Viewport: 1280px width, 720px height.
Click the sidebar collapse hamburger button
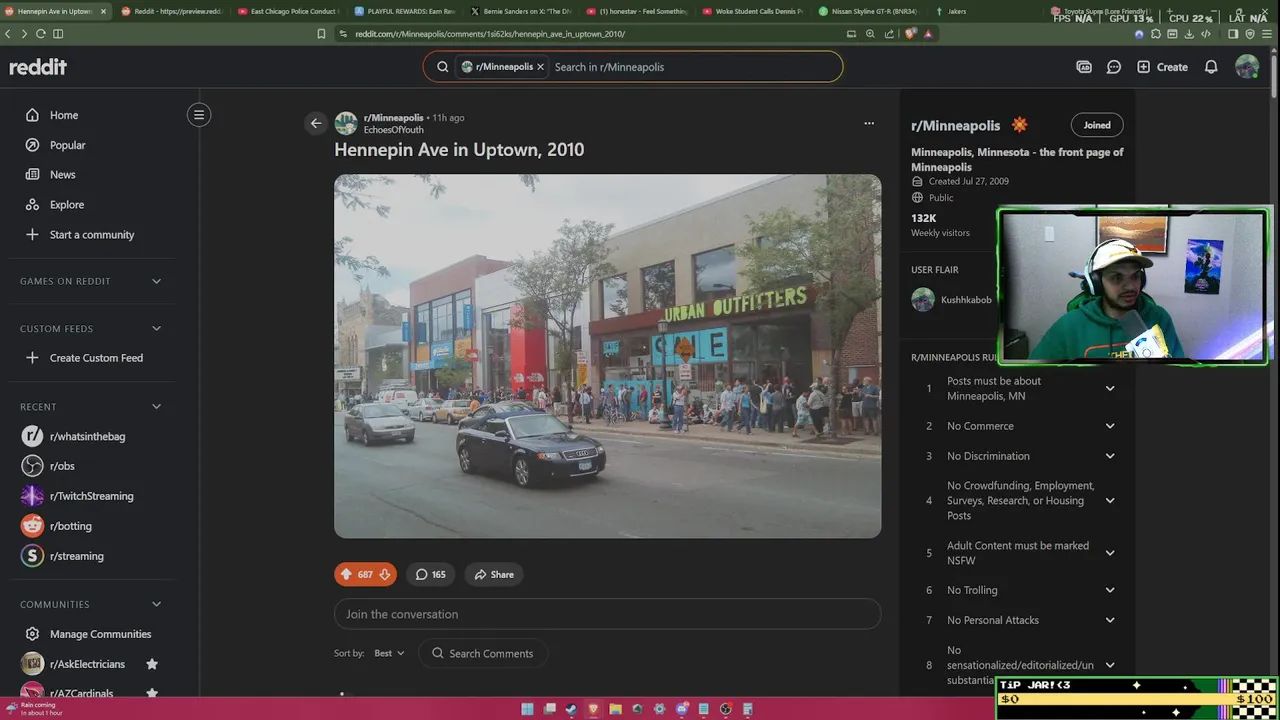(199, 115)
